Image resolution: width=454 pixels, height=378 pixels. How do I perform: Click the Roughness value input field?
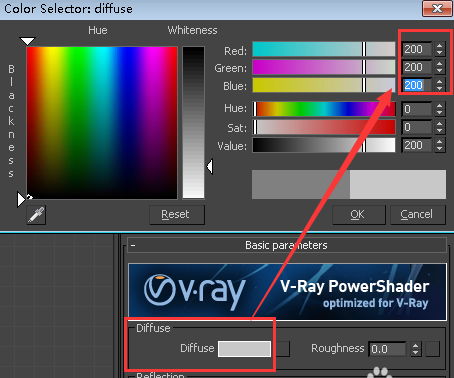387,349
